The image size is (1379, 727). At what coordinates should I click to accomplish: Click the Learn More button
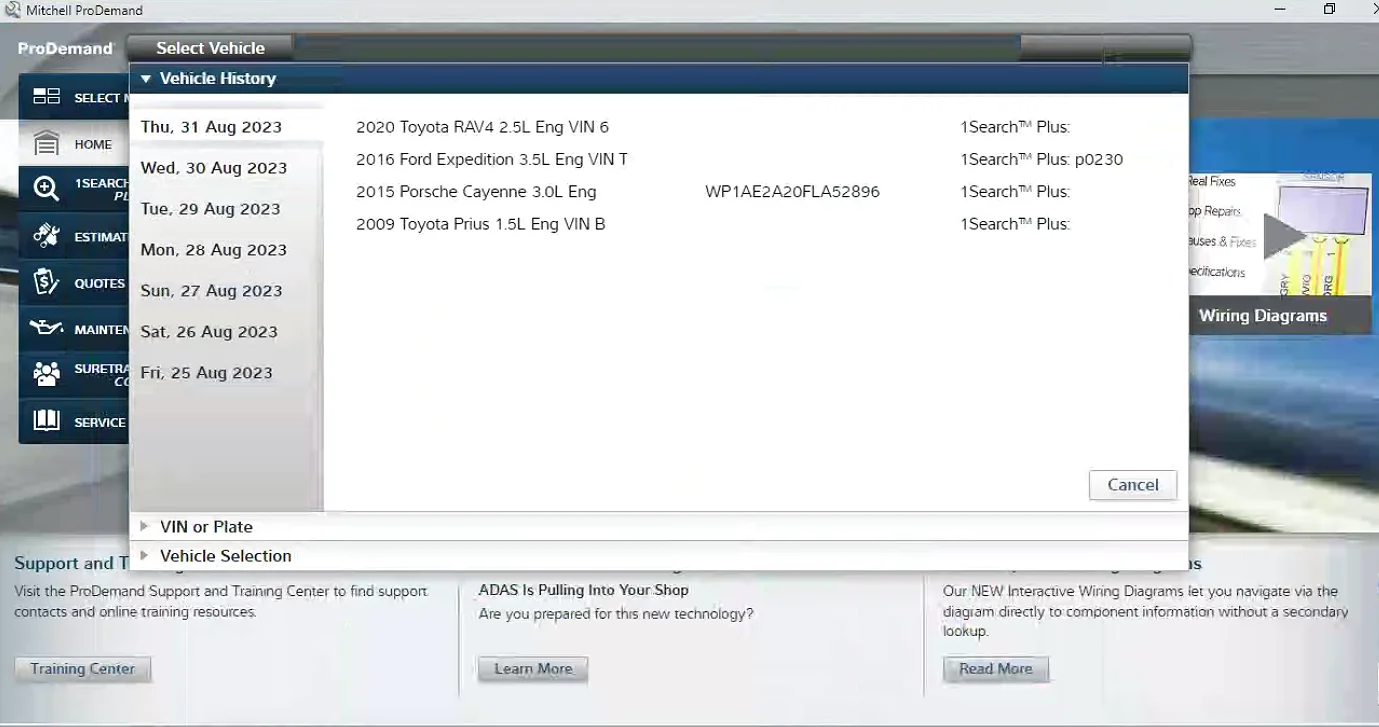[533, 669]
